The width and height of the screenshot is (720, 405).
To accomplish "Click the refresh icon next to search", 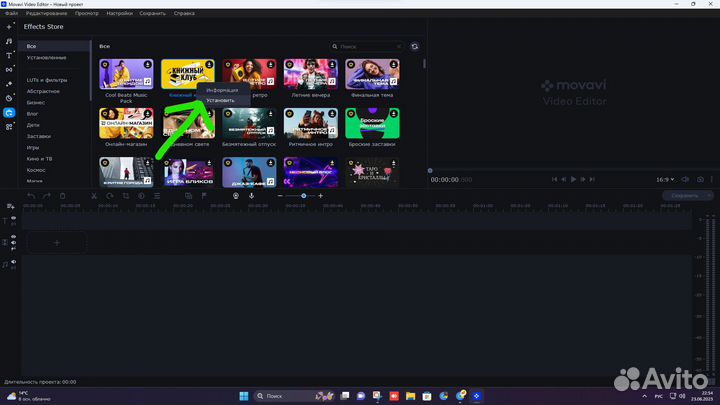I will pos(415,46).
